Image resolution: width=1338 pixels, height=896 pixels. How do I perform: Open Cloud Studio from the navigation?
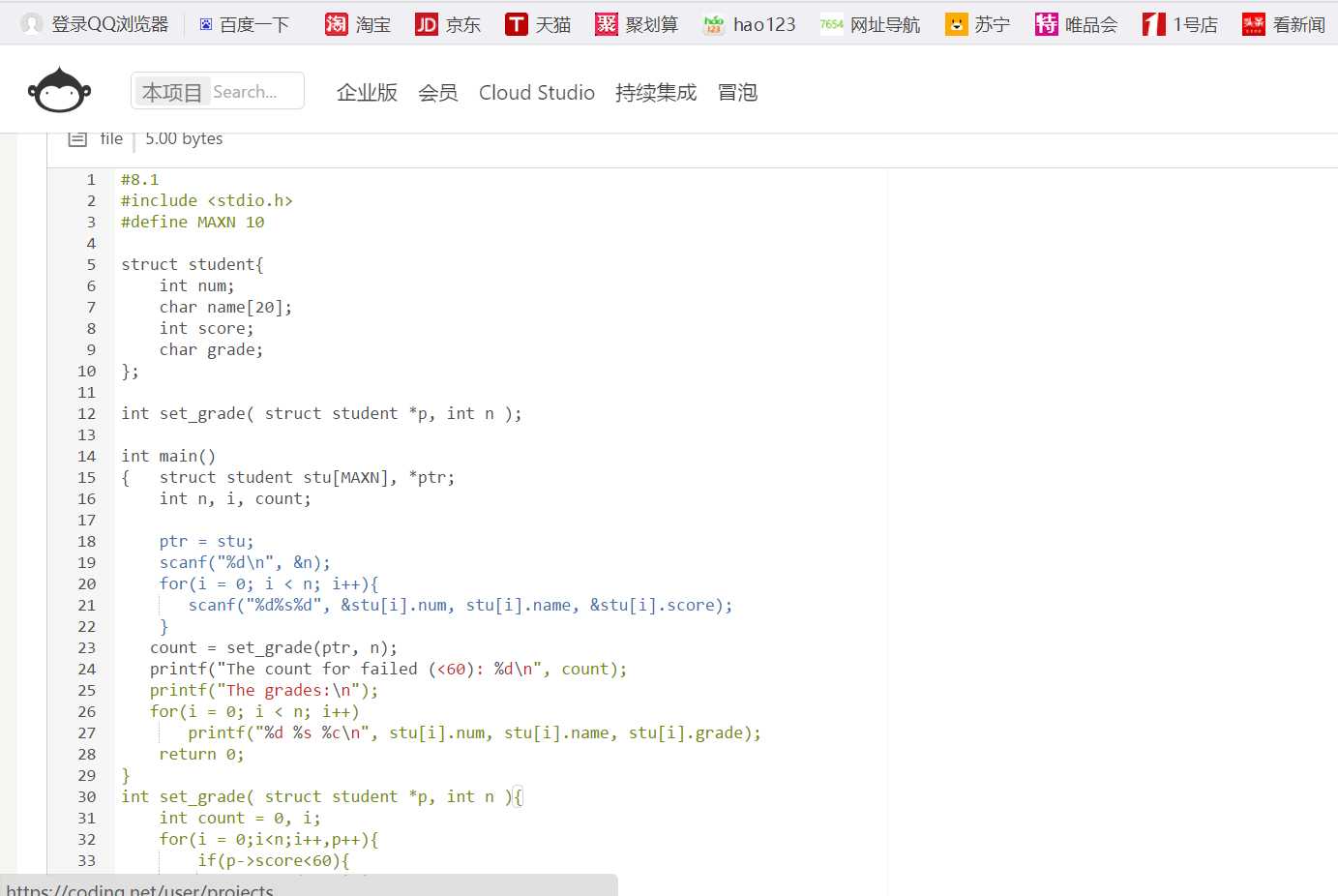537,92
